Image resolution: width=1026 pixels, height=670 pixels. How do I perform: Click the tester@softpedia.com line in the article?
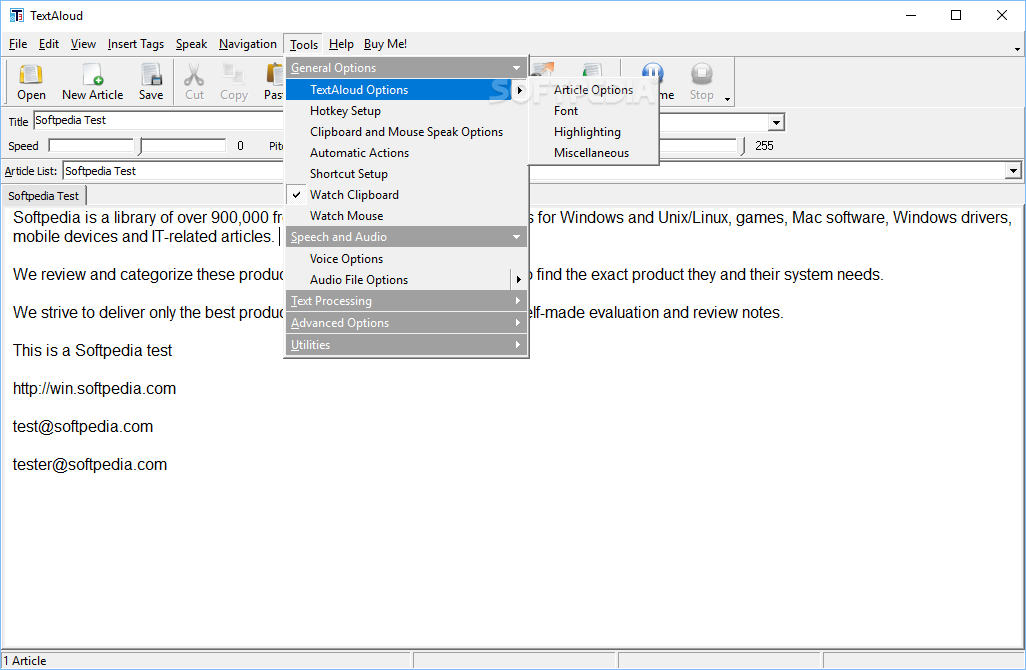[x=90, y=465]
